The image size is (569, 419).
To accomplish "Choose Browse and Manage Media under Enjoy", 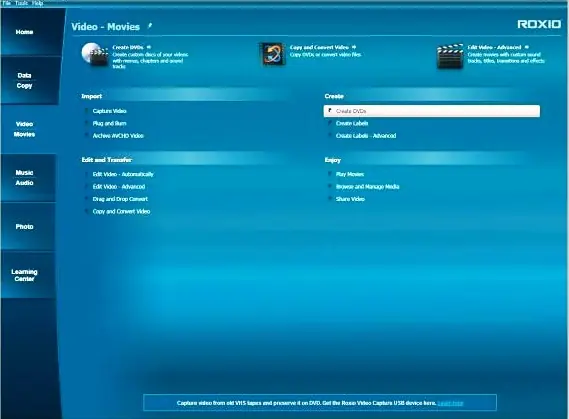I will pyautogui.click(x=367, y=187).
